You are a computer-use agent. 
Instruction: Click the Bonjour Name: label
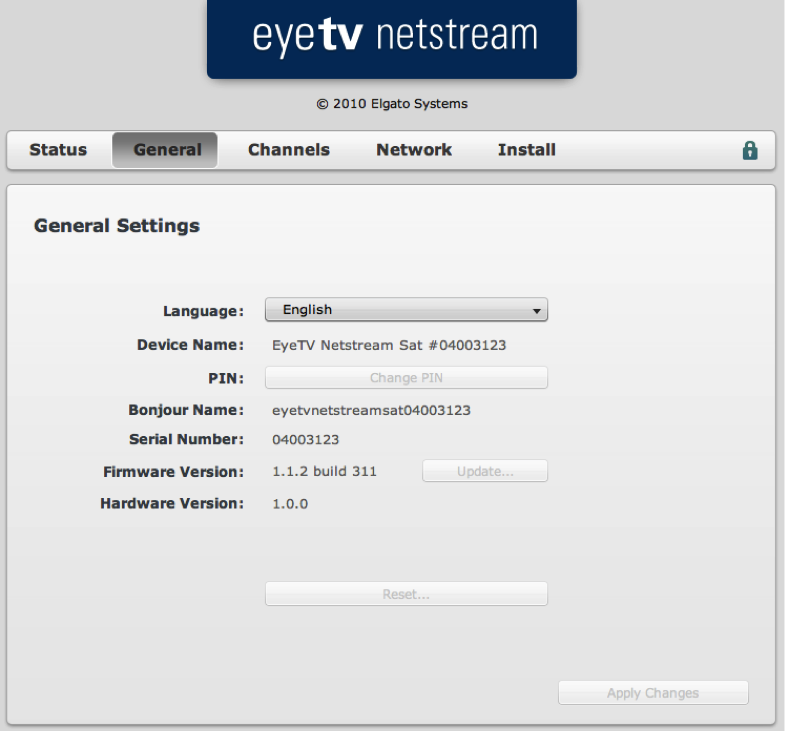(186, 410)
